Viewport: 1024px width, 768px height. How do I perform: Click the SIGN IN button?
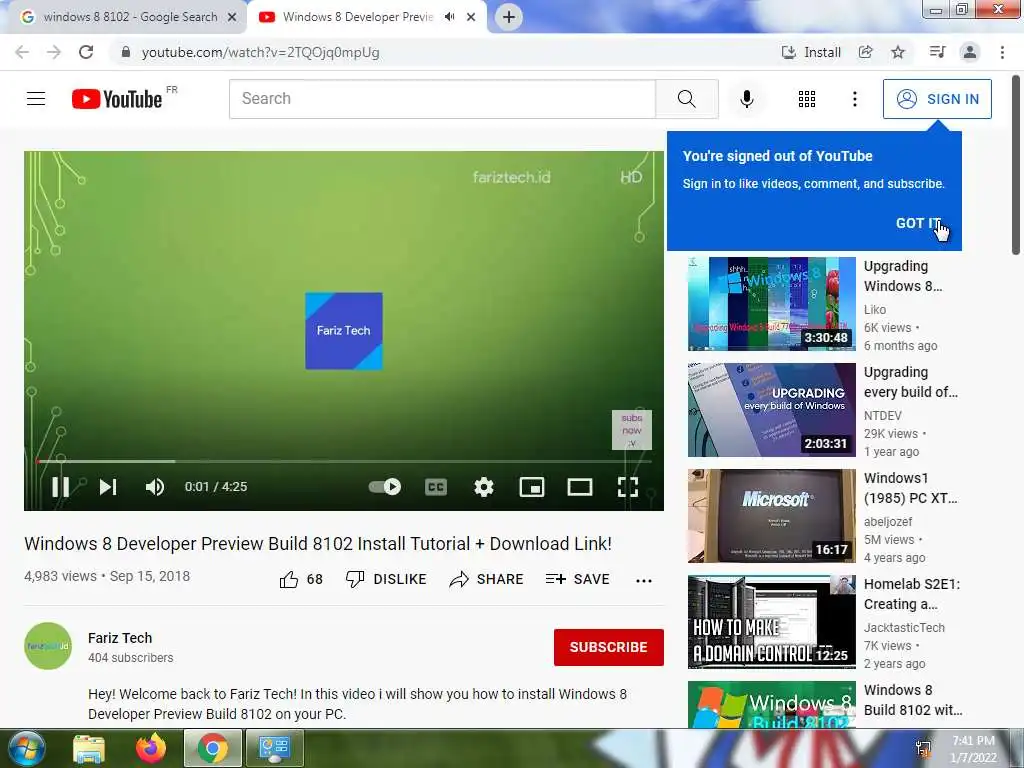click(937, 99)
